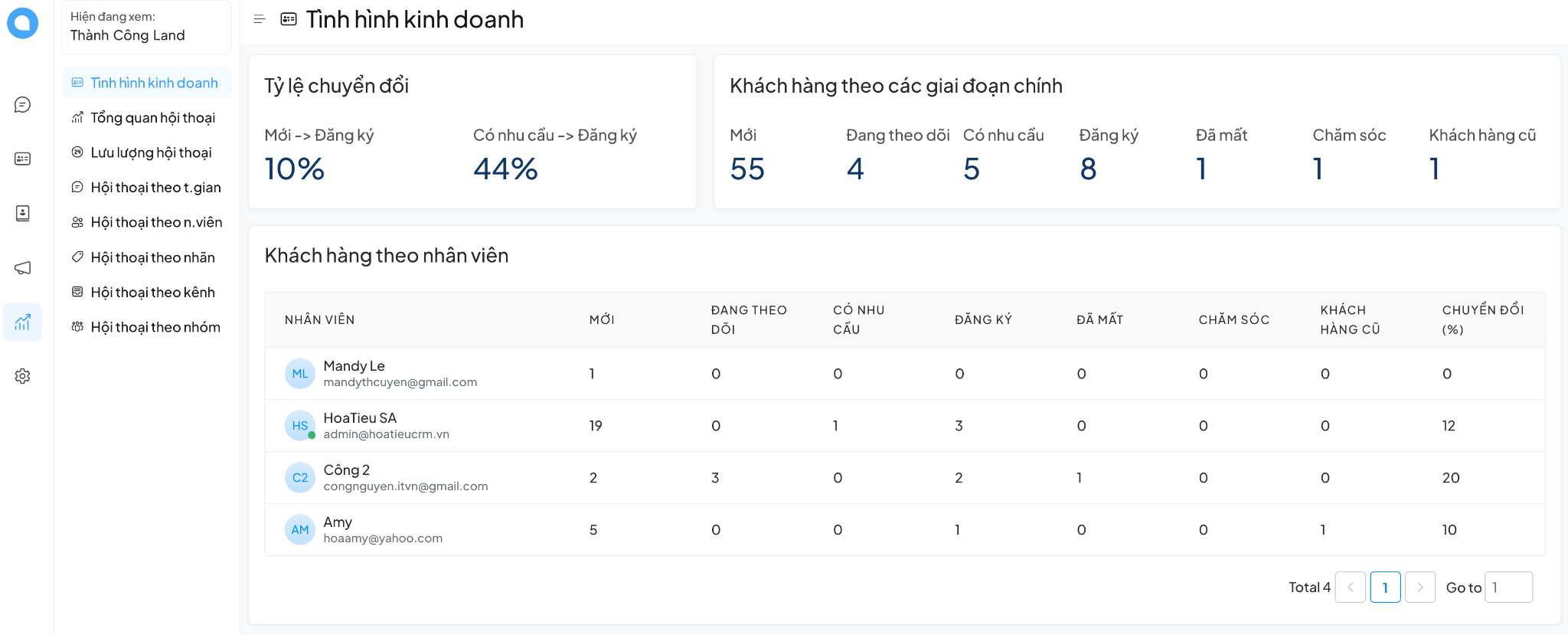Open the settings gear icon

22,376
